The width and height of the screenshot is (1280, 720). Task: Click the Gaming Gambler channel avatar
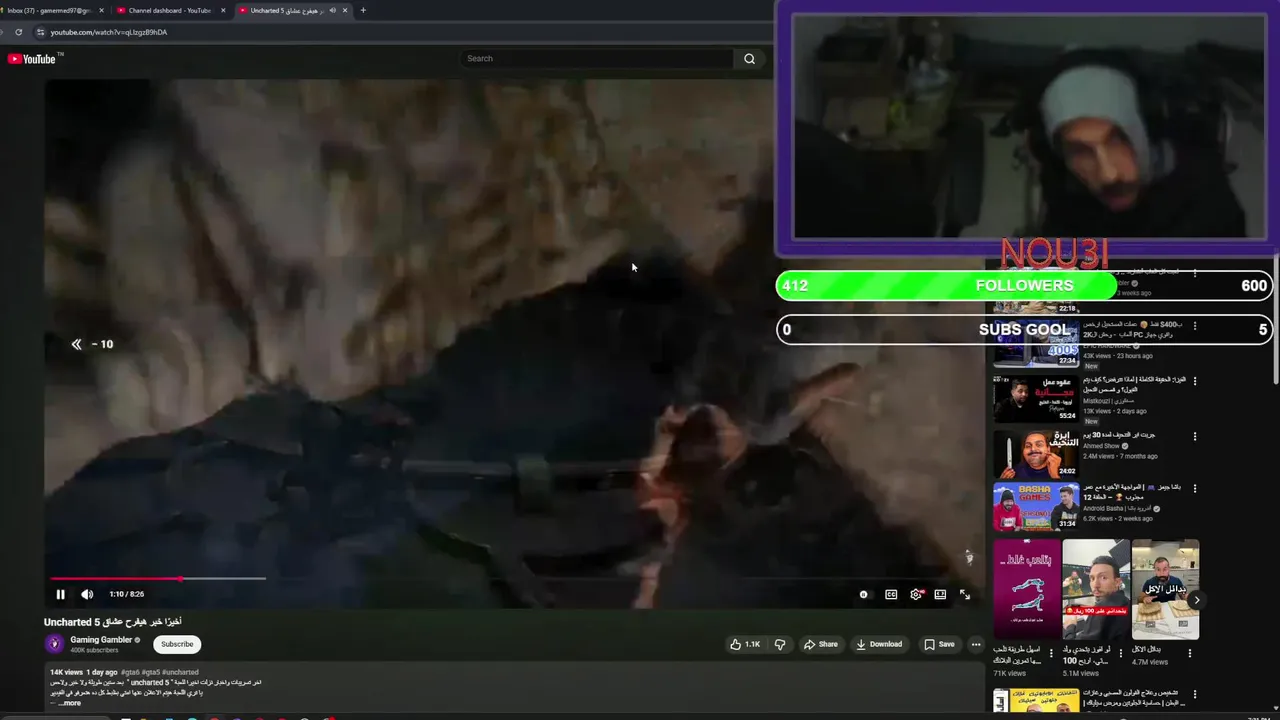54,644
